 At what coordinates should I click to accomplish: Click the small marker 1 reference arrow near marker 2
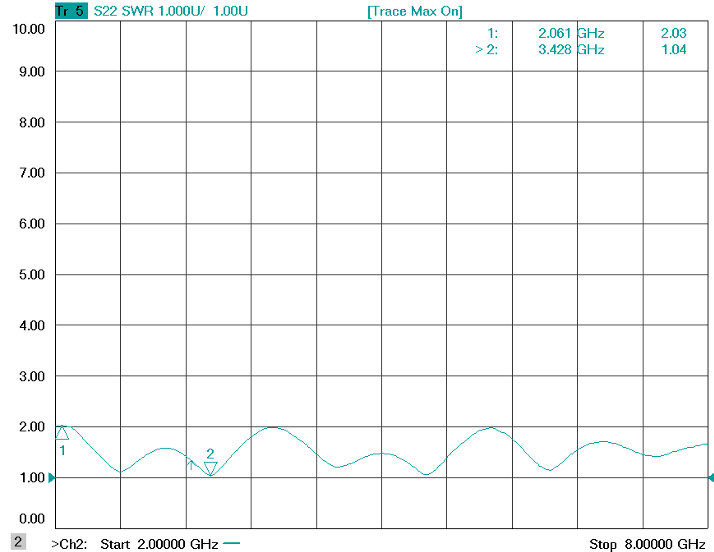[x=191, y=465]
